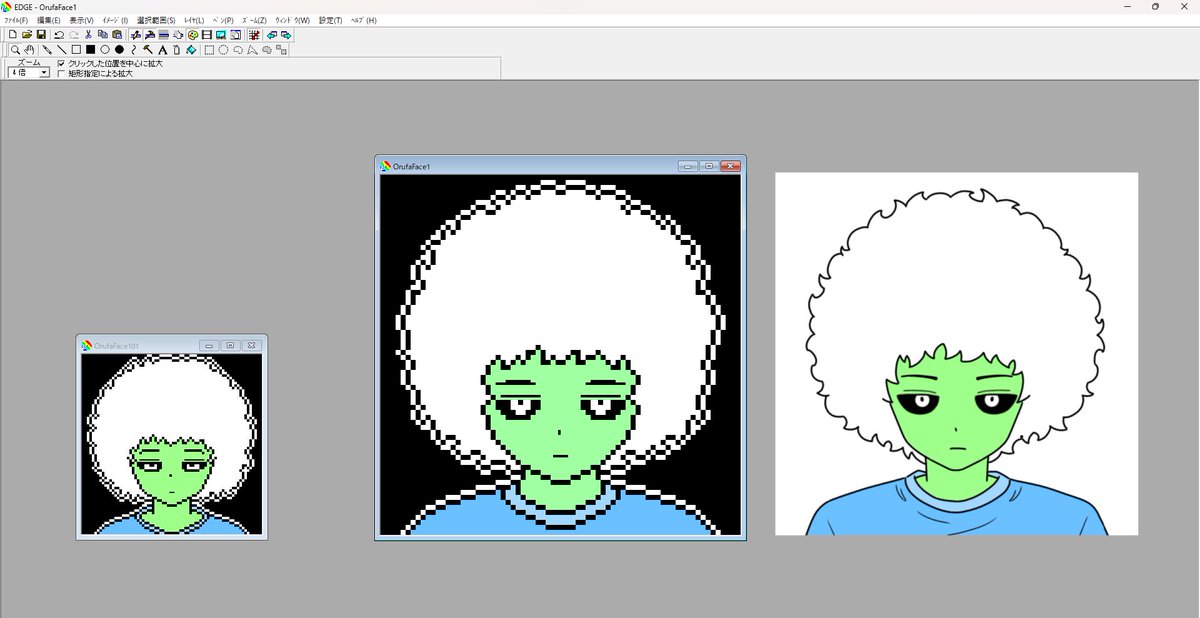1200x618 pixels.
Task: Choose the lasso selection tool
Action: coord(237,50)
